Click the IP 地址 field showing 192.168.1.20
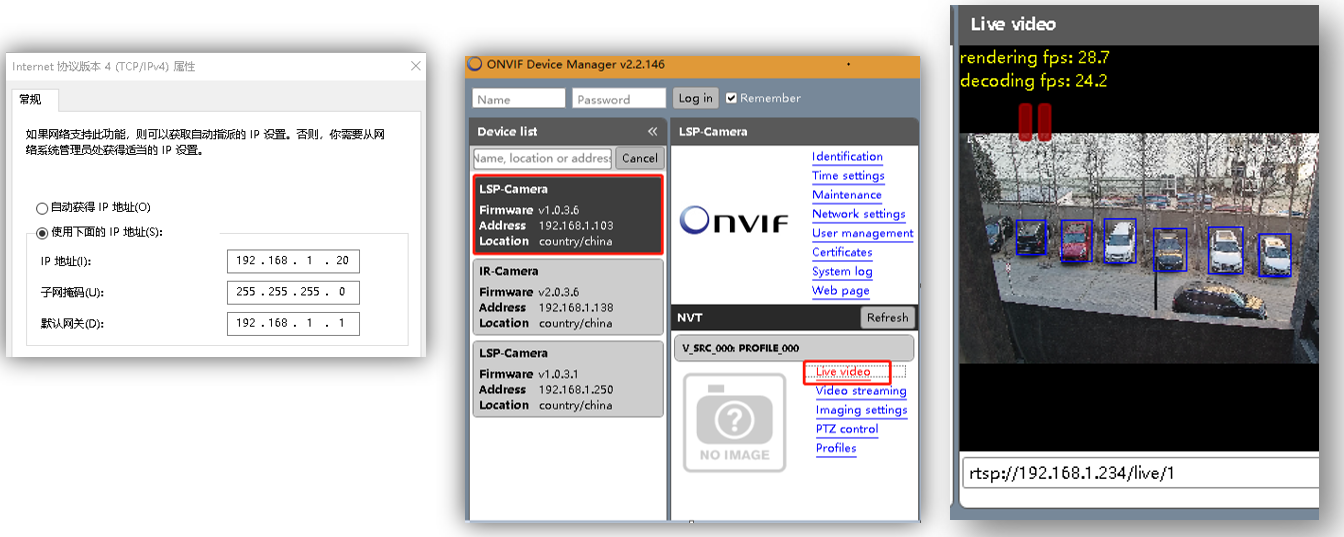This screenshot has height=537, width=1344. pyautogui.click(x=293, y=261)
